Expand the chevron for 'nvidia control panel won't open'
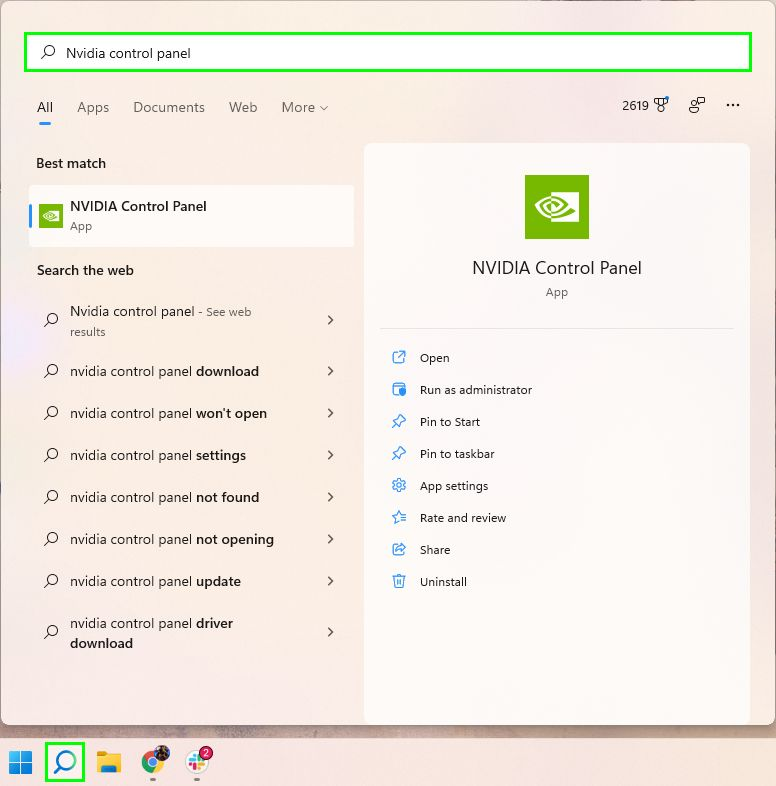This screenshot has width=776, height=786. pyautogui.click(x=330, y=413)
